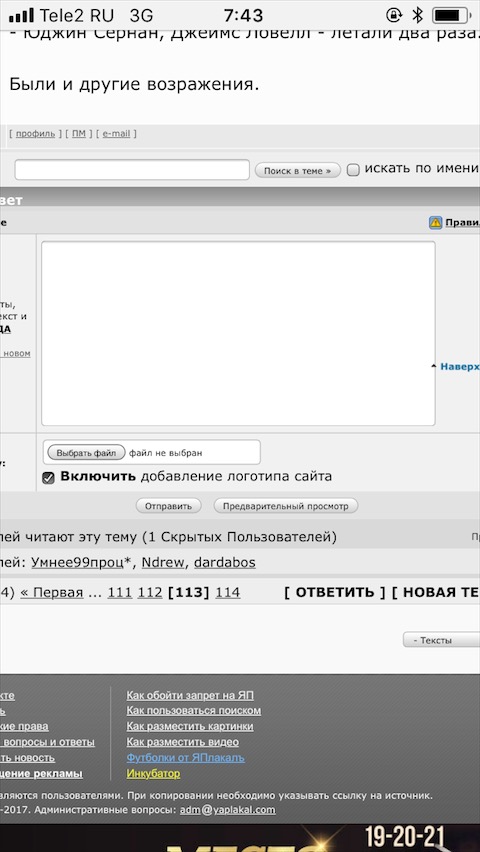Jump to the Первая page link

(52, 593)
